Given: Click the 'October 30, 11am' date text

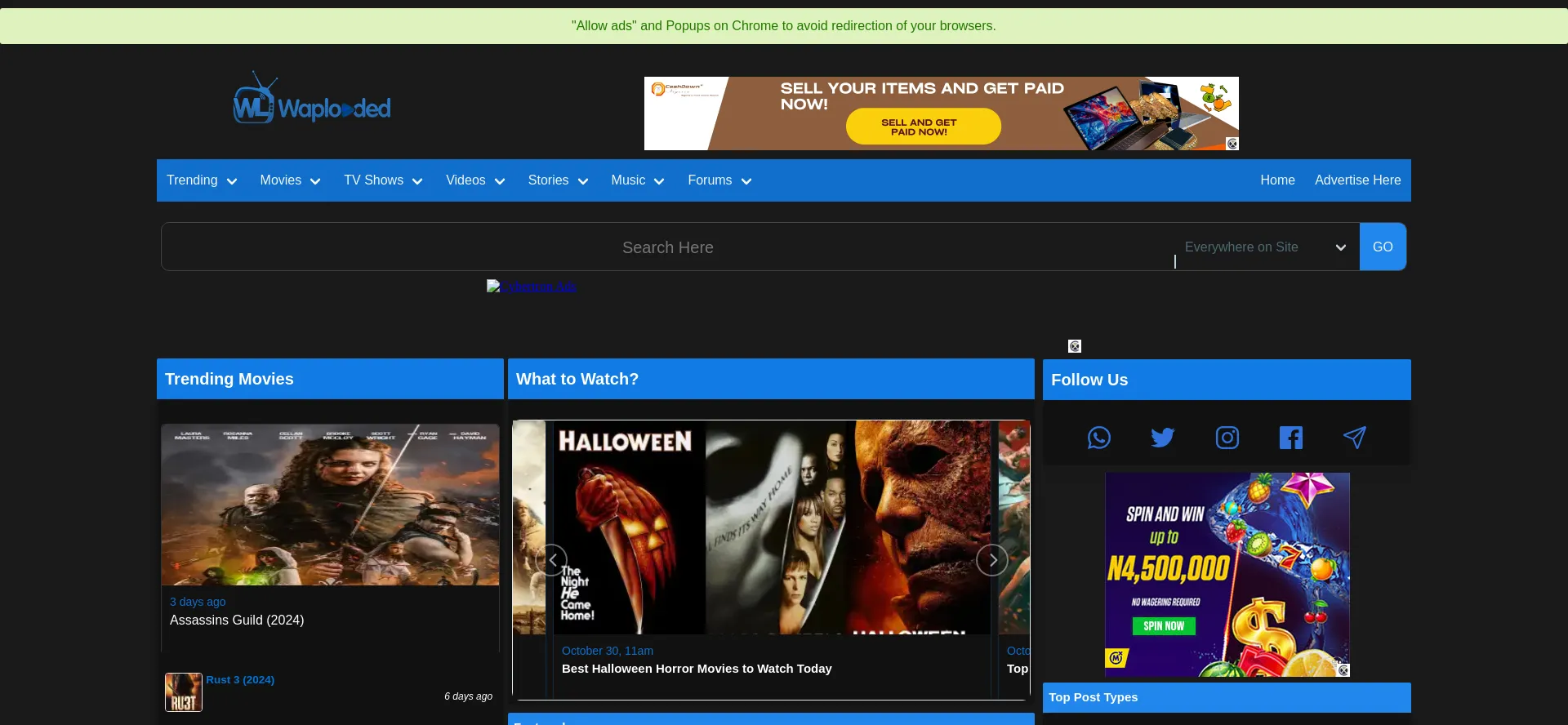Looking at the screenshot, I should [x=608, y=651].
